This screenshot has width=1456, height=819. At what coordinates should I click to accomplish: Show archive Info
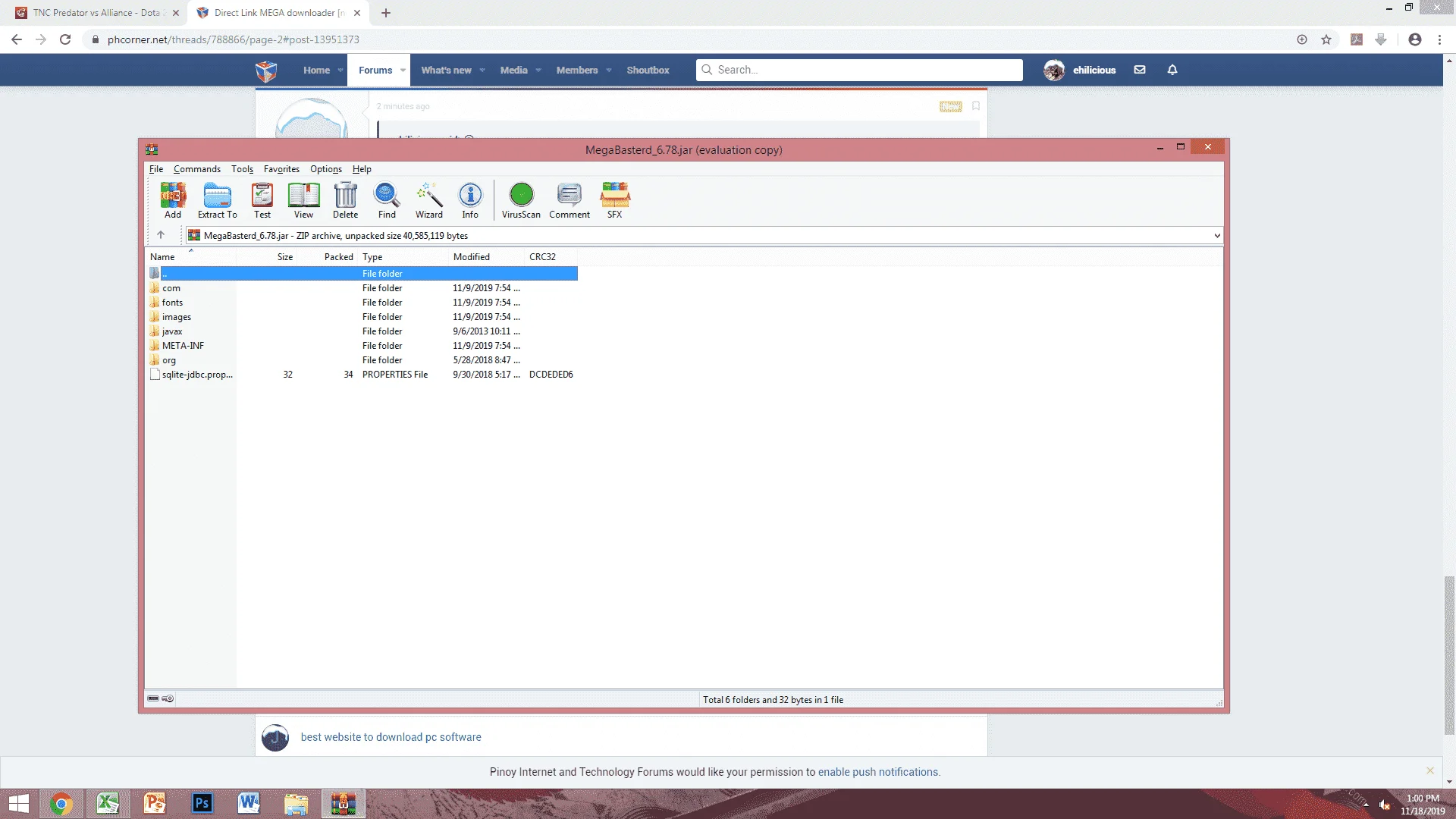point(470,200)
